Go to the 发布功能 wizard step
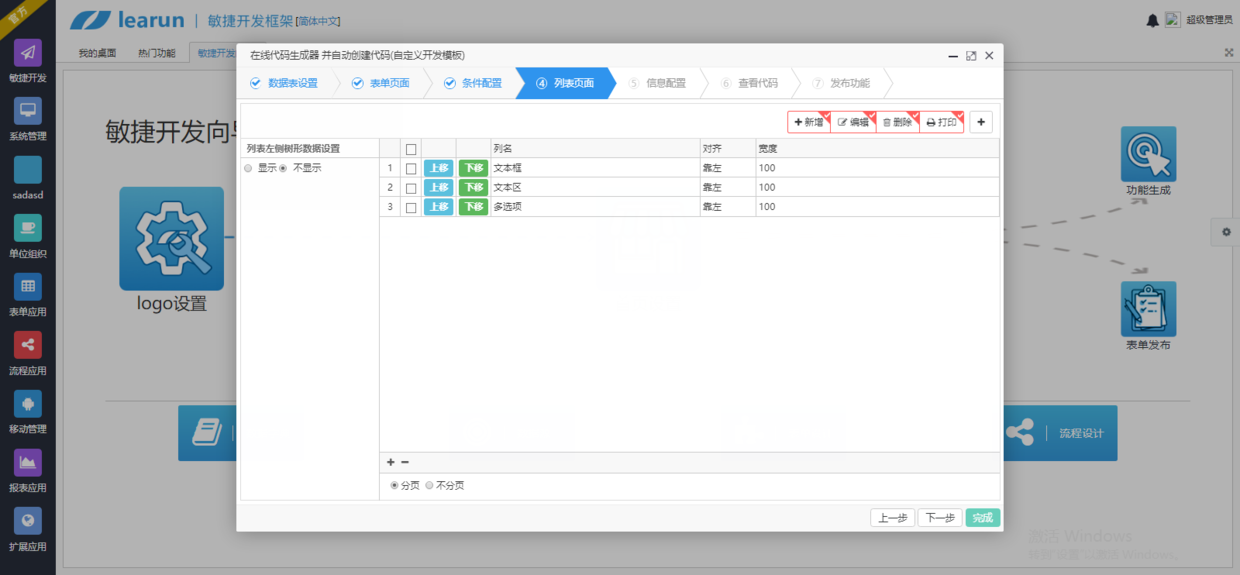Screen dimensions: 1240x575 point(841,83)
